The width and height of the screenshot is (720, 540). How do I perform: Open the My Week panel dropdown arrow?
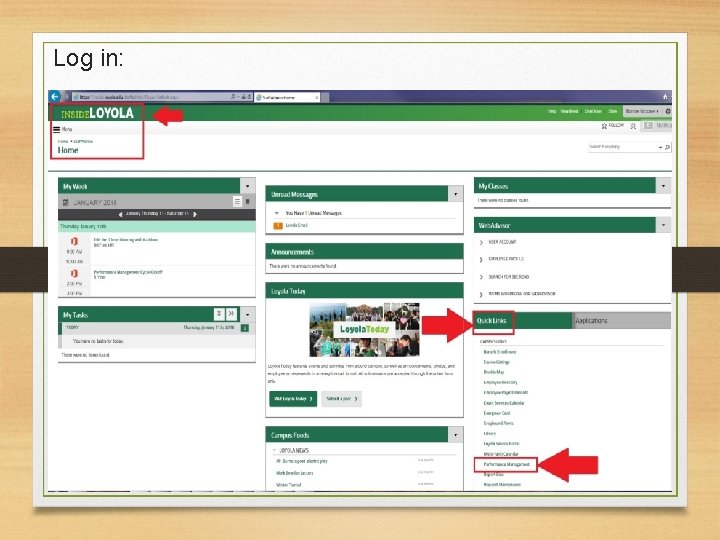248,186
